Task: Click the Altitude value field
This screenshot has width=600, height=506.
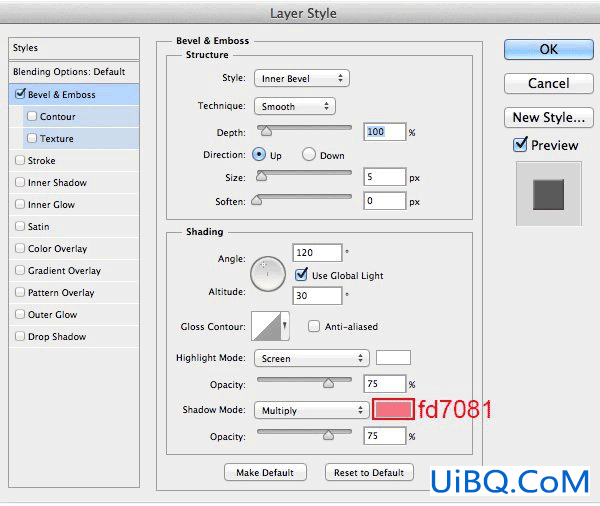Action: coord(317,295)
